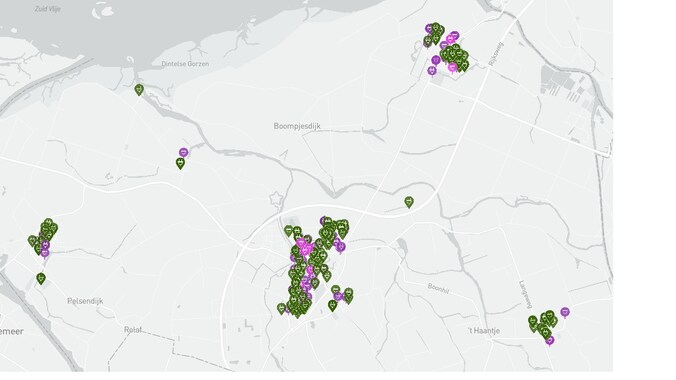Viewport: 676px width, 380px height.
Task: Open the bottom purple marker of the western cluster
Action: [45, 253]
